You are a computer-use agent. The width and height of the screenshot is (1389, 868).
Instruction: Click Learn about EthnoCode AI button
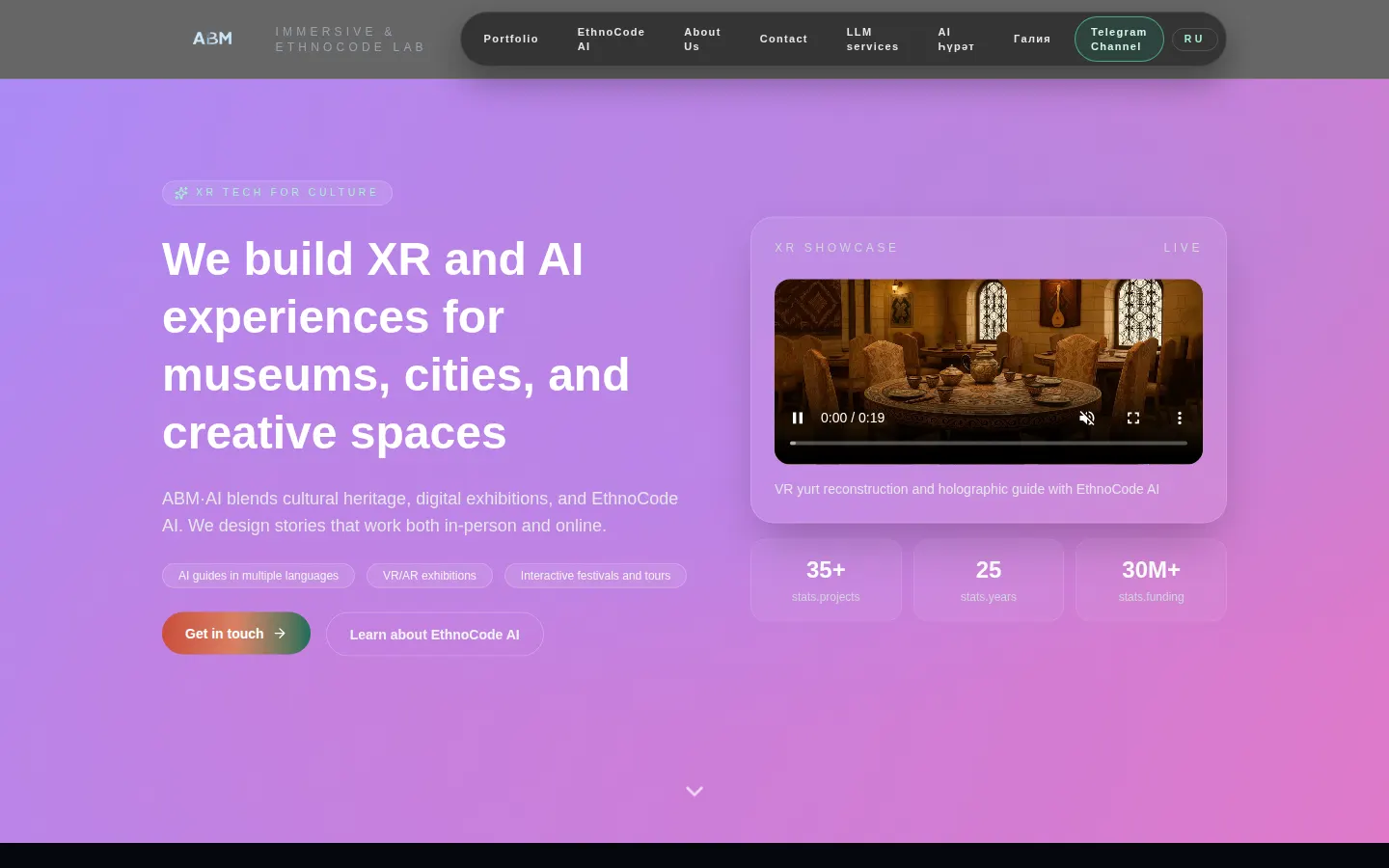pos(435,634)
